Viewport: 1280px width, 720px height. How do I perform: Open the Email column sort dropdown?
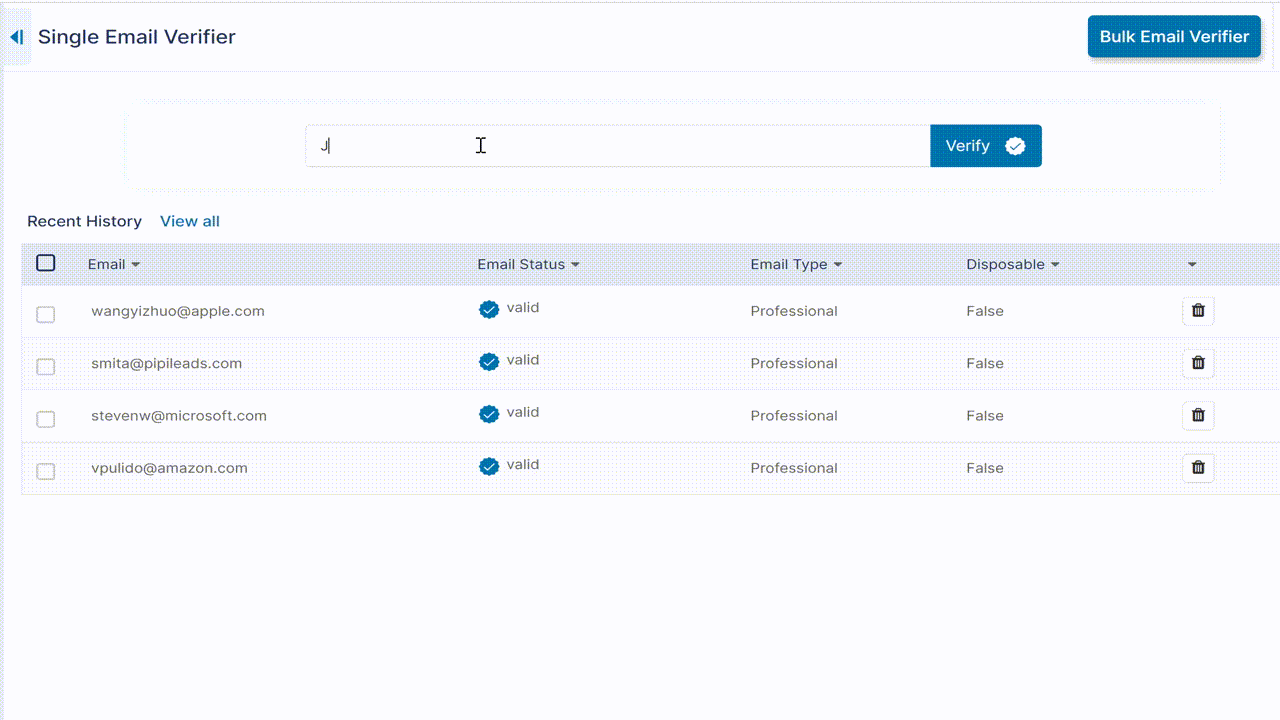pyautogui.click(x=136, y=265)
